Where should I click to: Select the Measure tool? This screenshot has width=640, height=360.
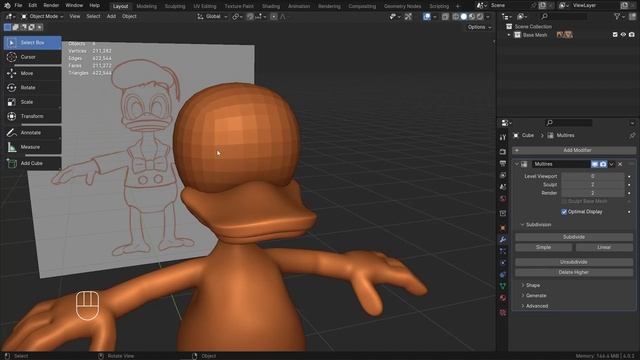33,147
